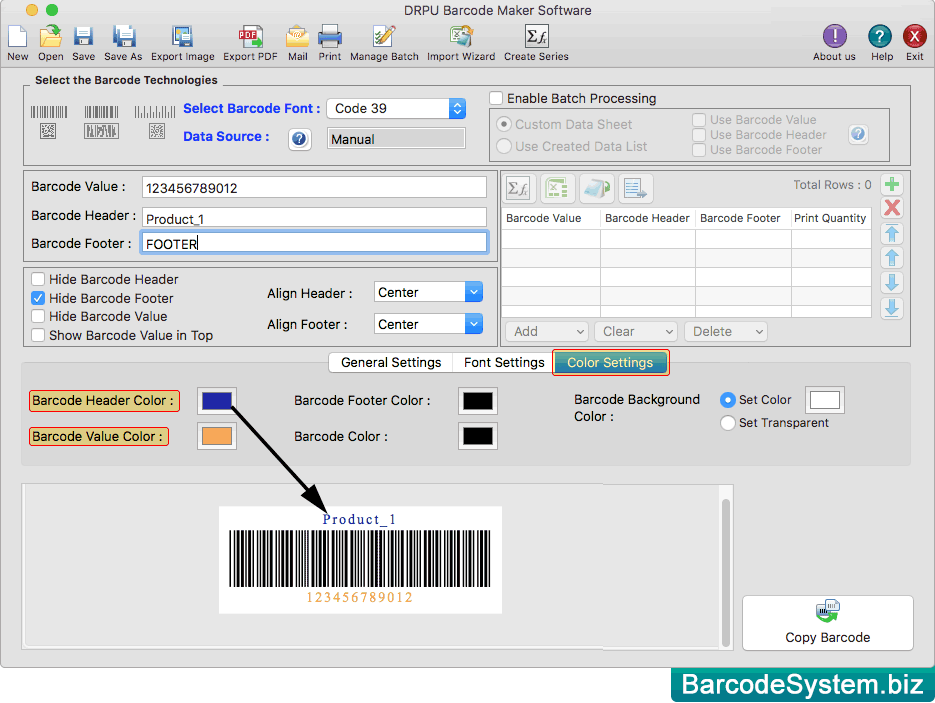Open Select Barcode Font dropdown
This screenshot has width=935, height=703.
[x=397, y=109]
